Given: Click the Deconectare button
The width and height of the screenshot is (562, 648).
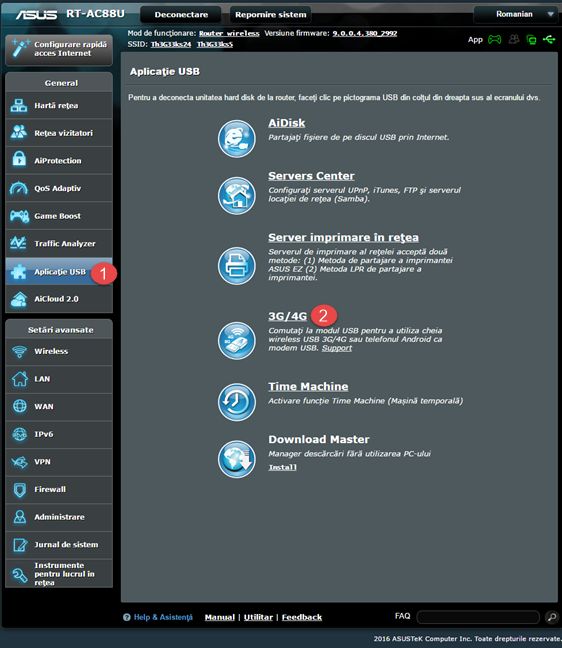Looking at the screenshot, I should click(181, 15).
